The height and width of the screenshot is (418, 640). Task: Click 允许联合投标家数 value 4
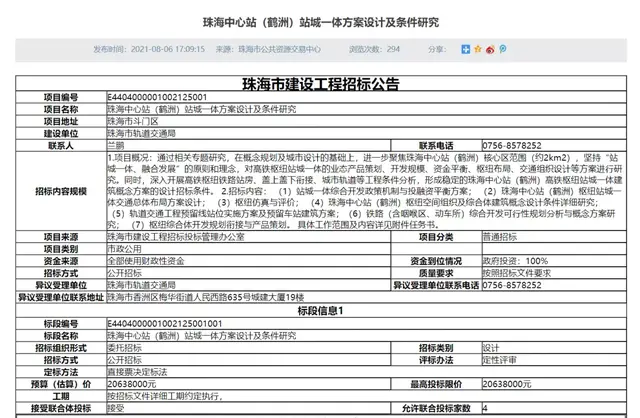pyautogui.click(x=485, y=408)
